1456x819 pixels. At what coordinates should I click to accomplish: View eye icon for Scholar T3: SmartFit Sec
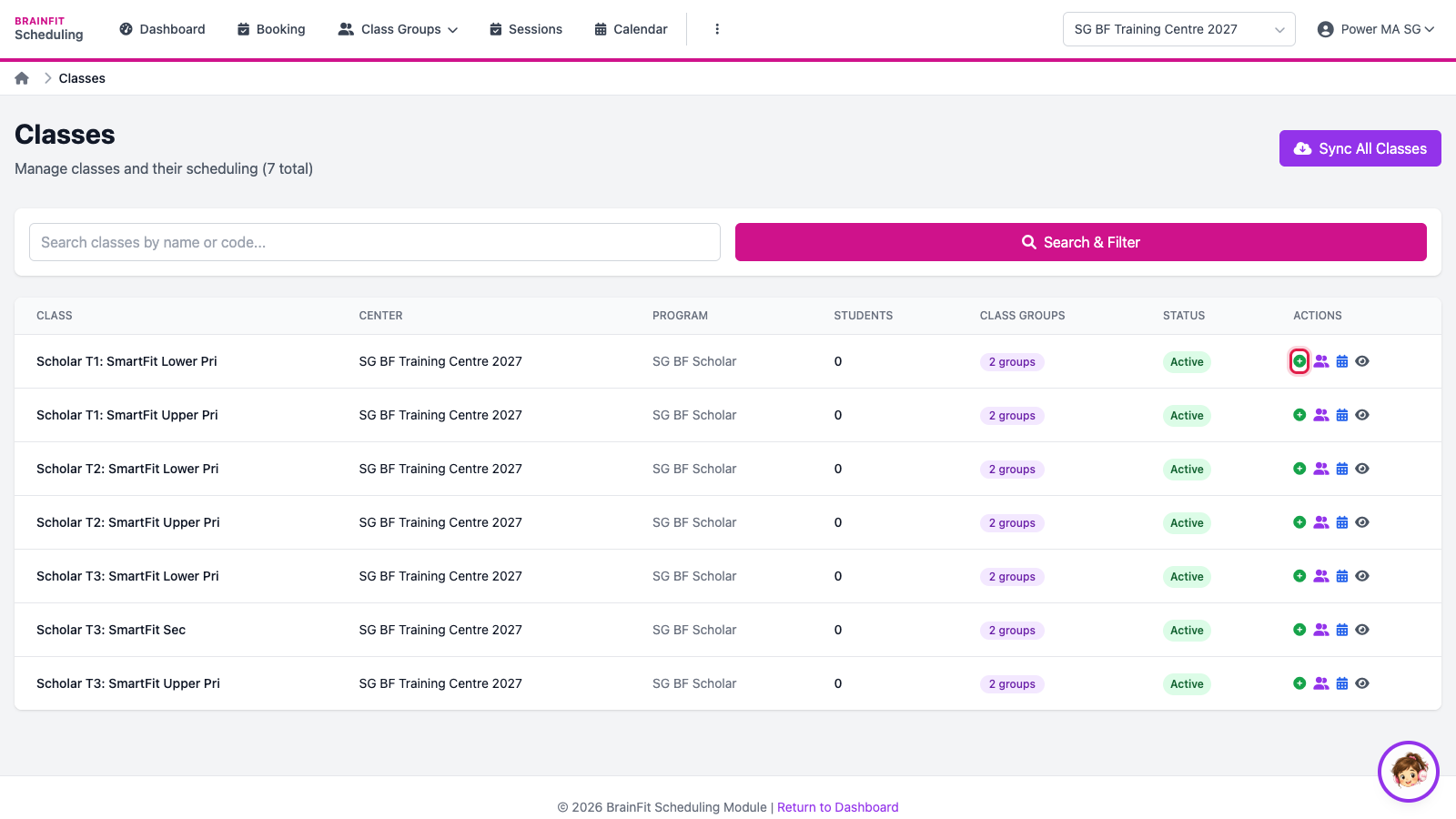[x=1362, y=630]
